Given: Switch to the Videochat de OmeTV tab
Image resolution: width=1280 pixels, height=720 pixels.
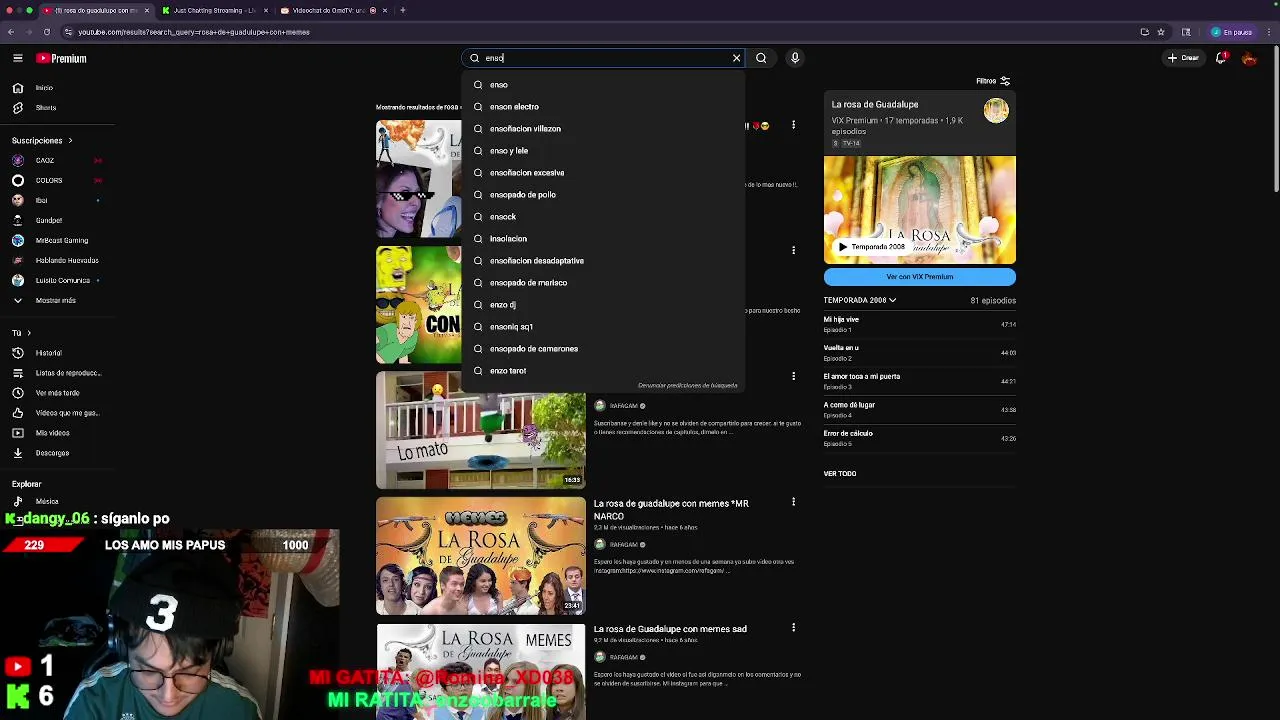Looking at the screenshot, I should pyautogui.click(x=332, y=10).
